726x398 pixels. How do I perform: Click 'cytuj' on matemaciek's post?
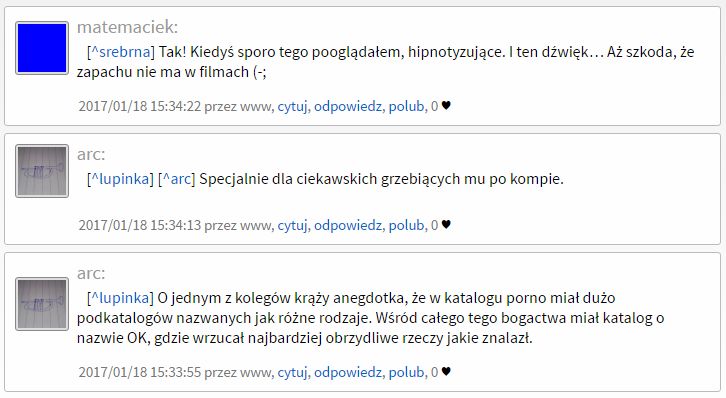tap(292, 106)
